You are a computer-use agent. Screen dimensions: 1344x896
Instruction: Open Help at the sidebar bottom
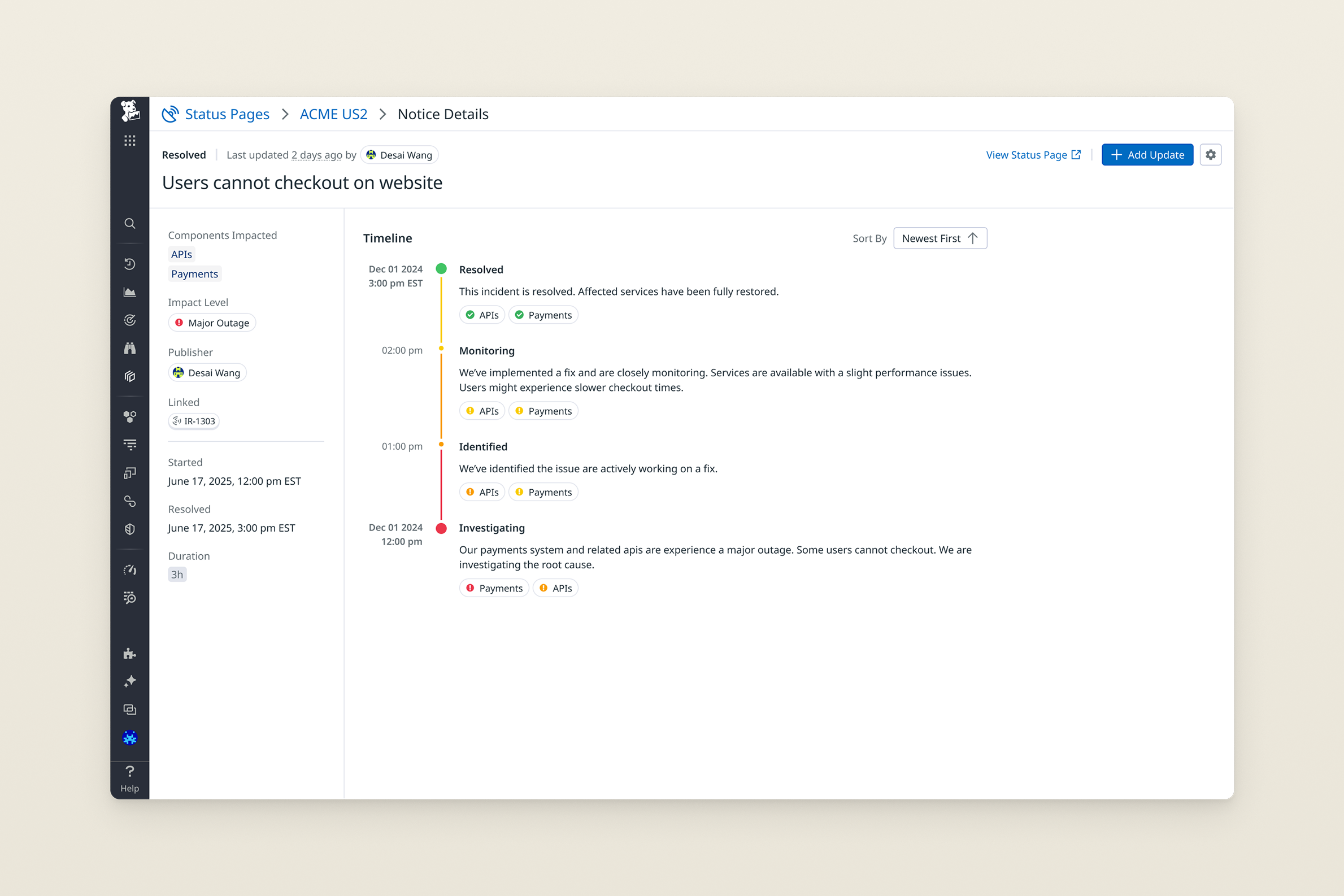point(130,780)
